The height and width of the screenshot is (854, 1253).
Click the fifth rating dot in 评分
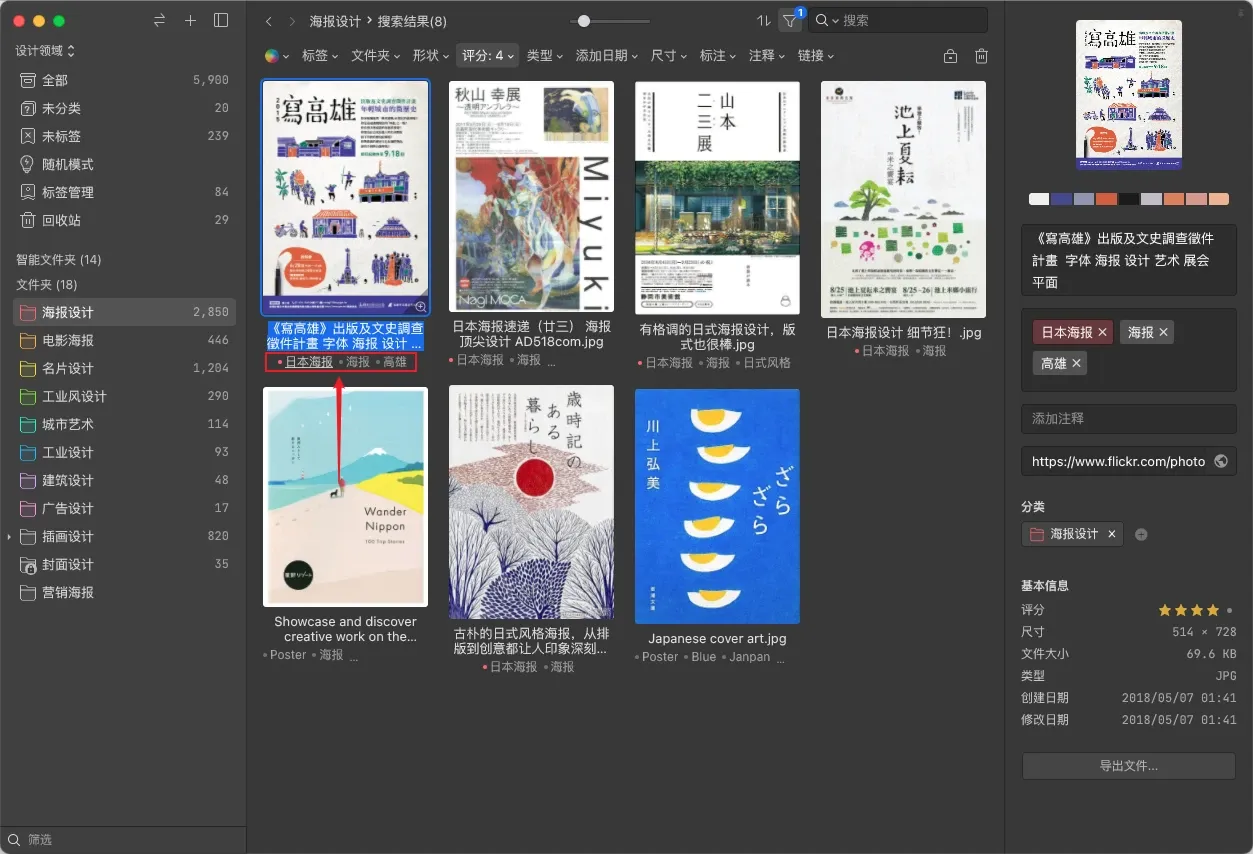(1230, 610)
